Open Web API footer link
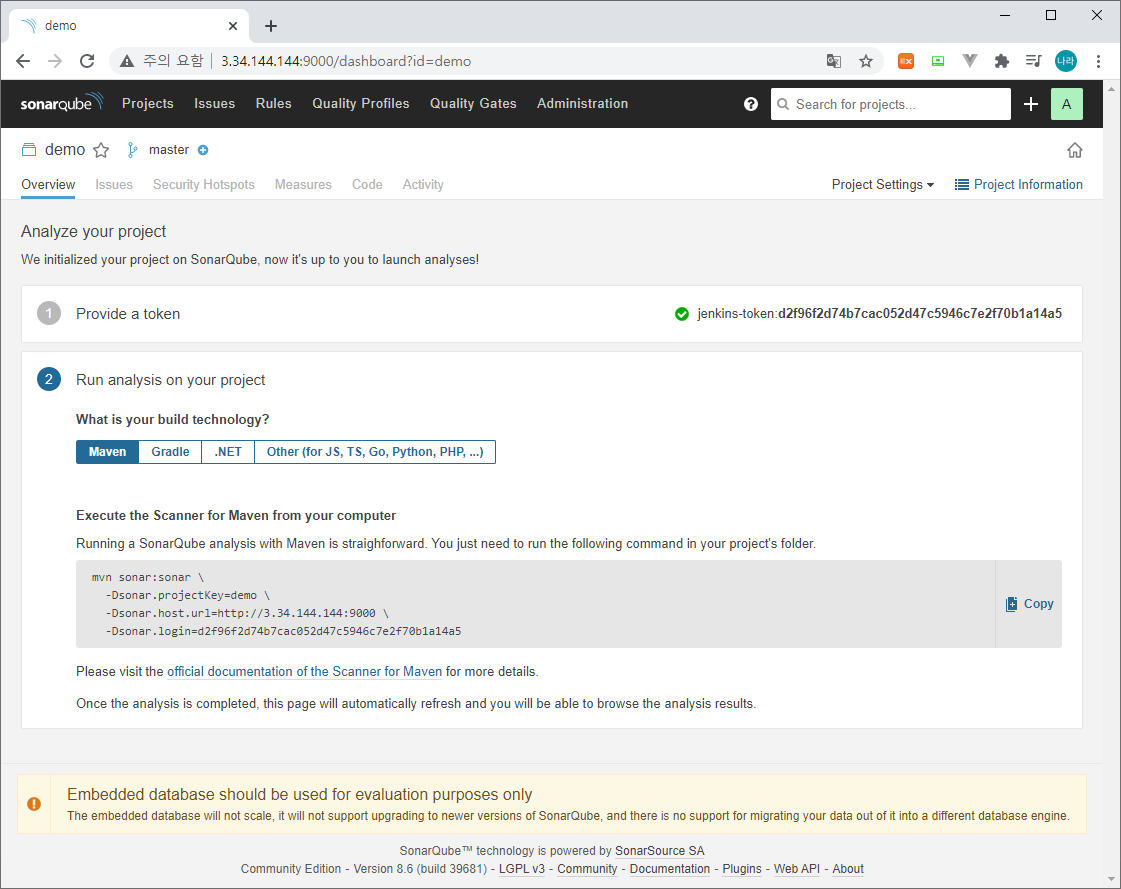This screenshot has height=889, width=1121. [796, 868]
